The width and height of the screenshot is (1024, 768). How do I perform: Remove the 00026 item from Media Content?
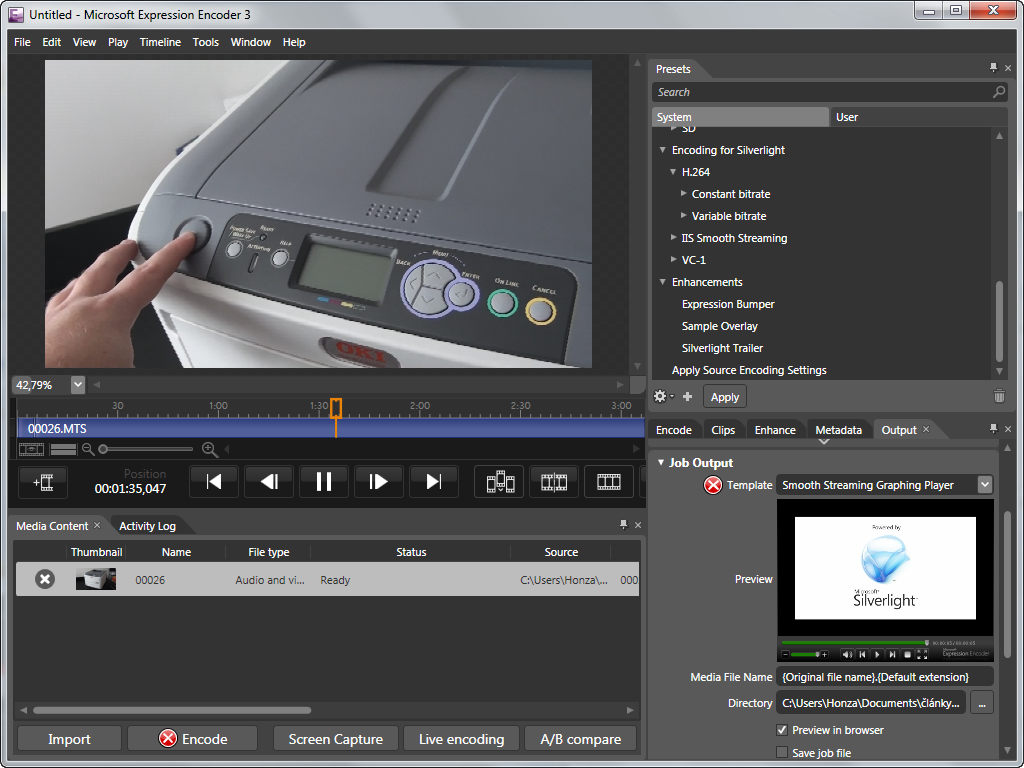[x=44, y=579]
